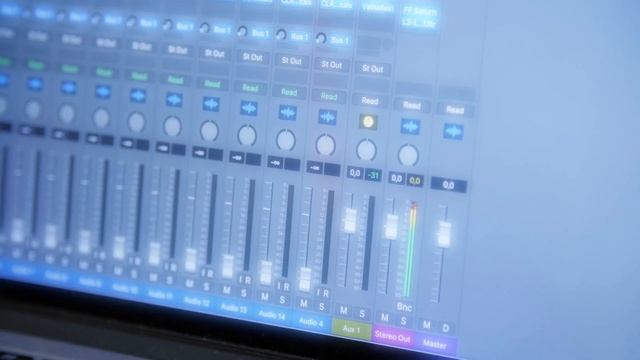Click the Audio 12 channel waveform icon

[211, 104]
